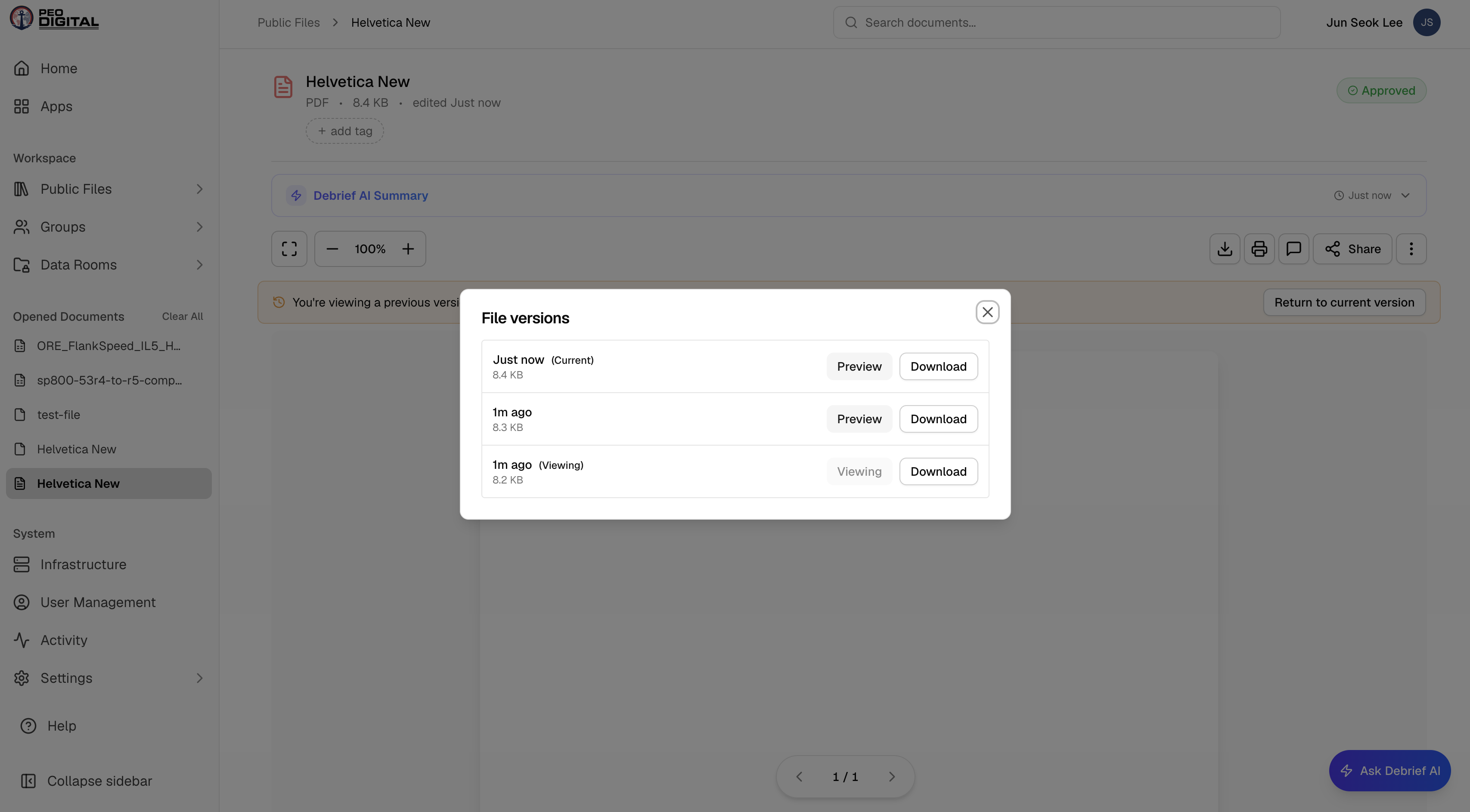
Task: Click the search magnifier icon
Action: 851,23
